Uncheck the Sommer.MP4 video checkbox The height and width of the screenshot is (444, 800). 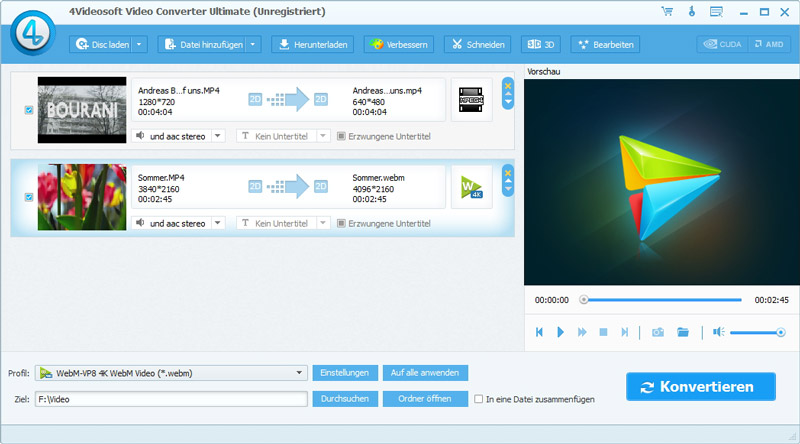[28, 197]
